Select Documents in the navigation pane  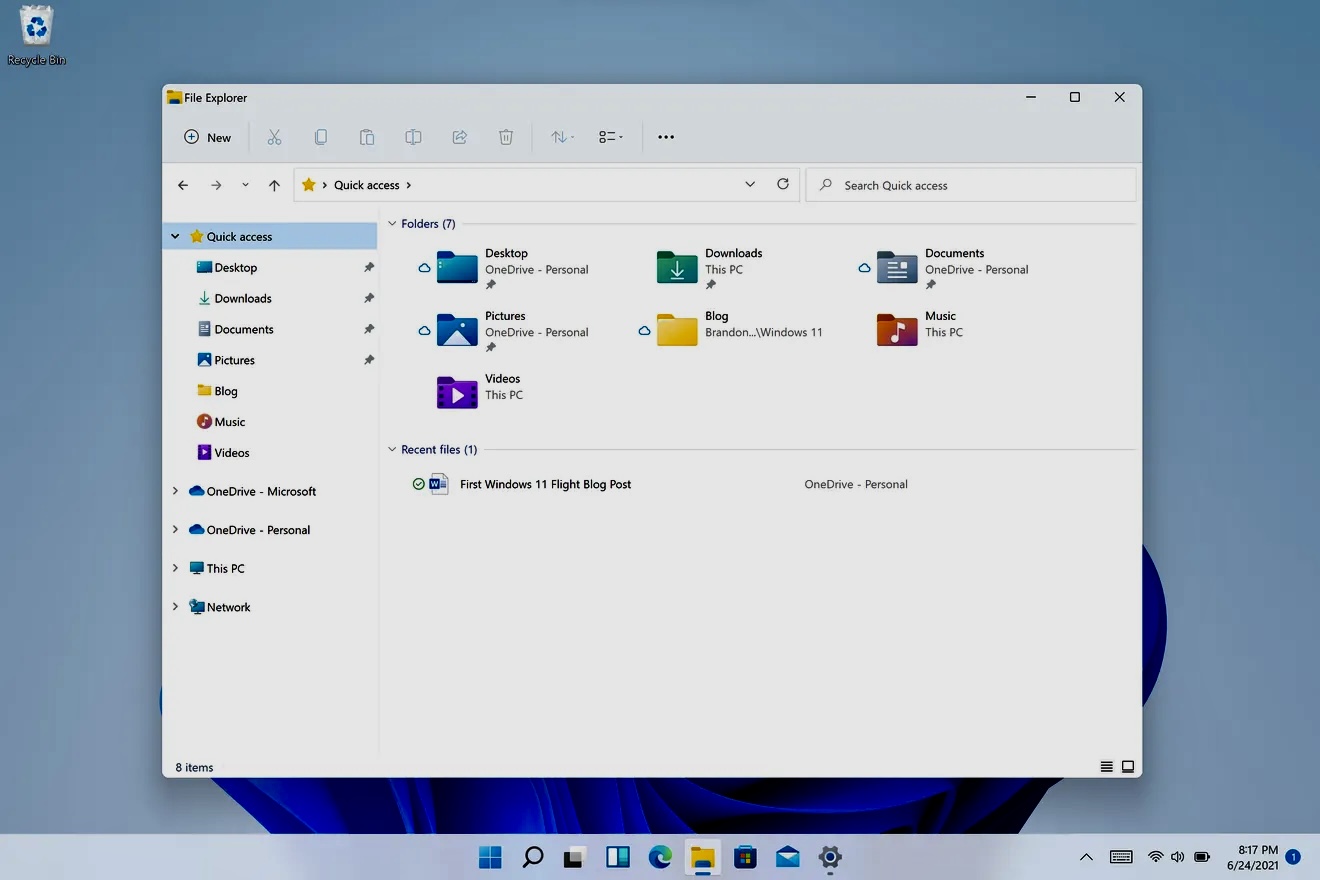235,330
